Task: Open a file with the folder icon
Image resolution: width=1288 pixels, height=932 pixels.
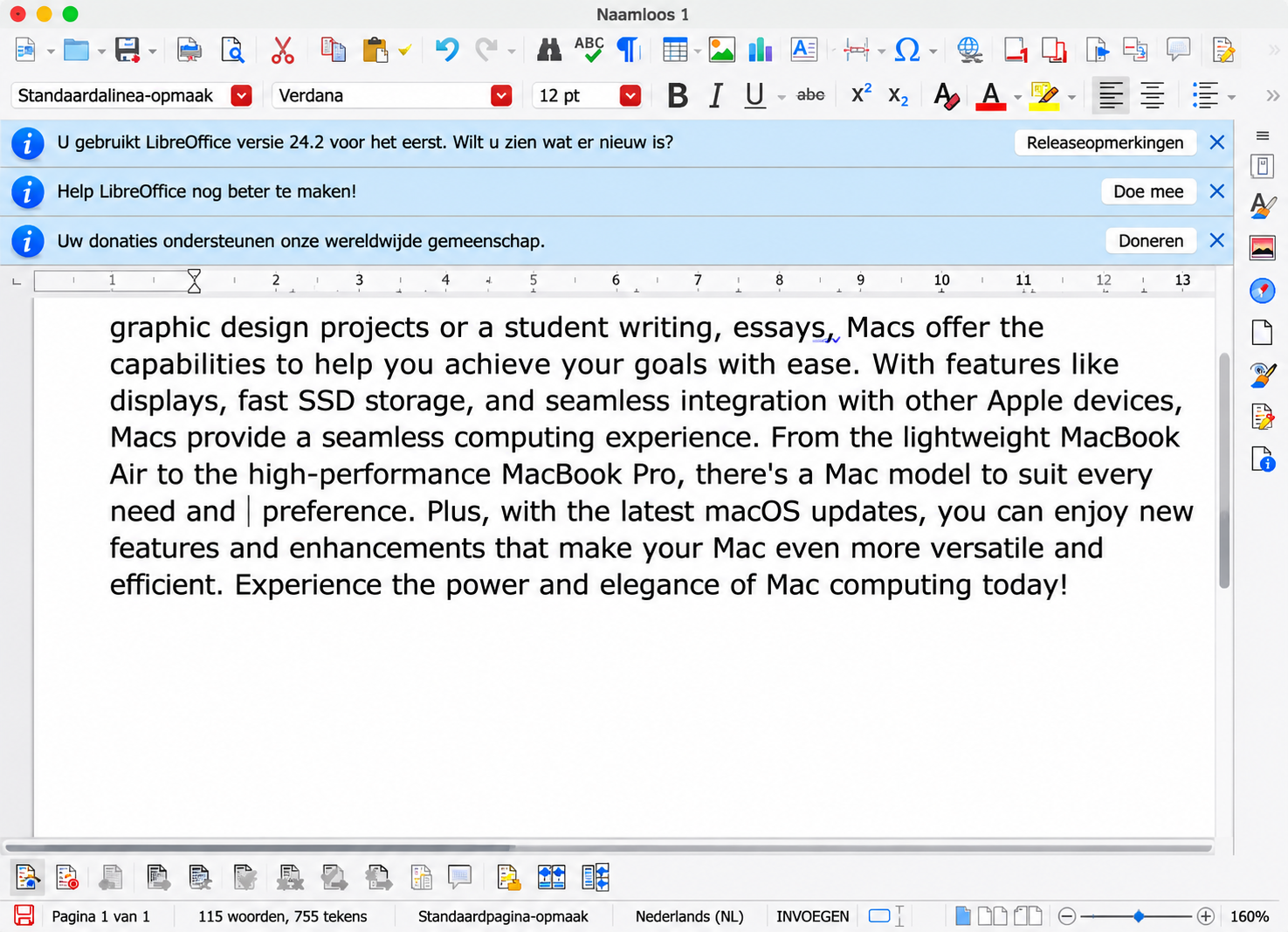Action: point(76,50)
